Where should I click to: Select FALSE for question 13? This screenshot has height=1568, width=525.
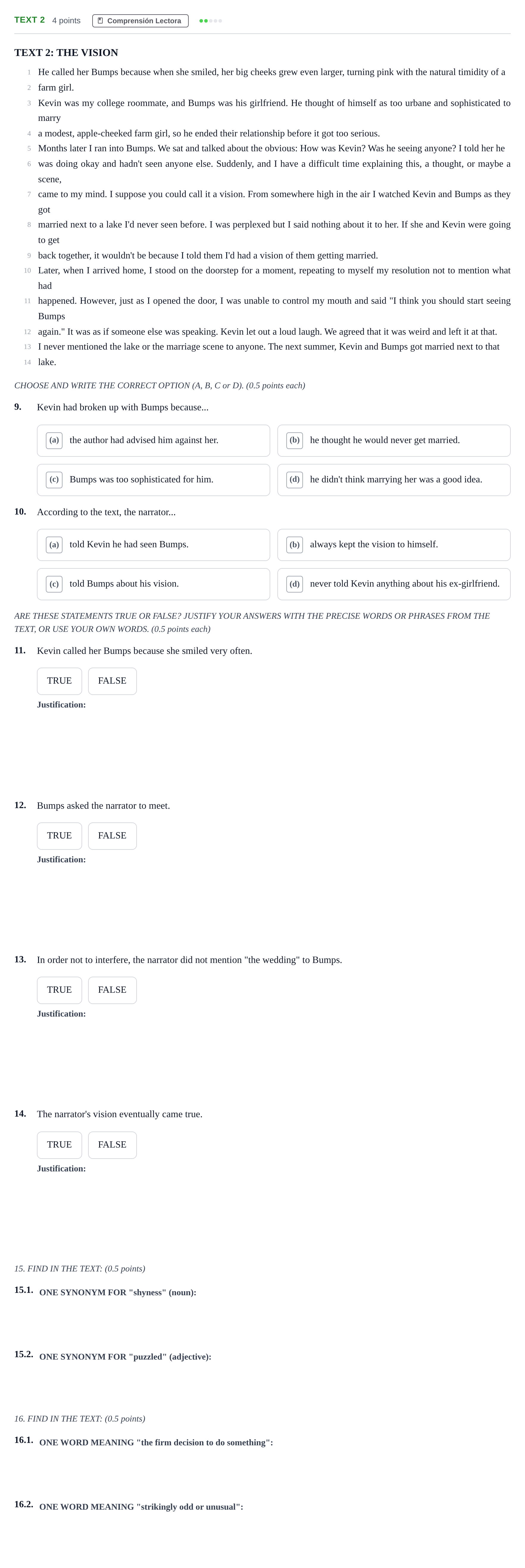click(x=112, y=990)
